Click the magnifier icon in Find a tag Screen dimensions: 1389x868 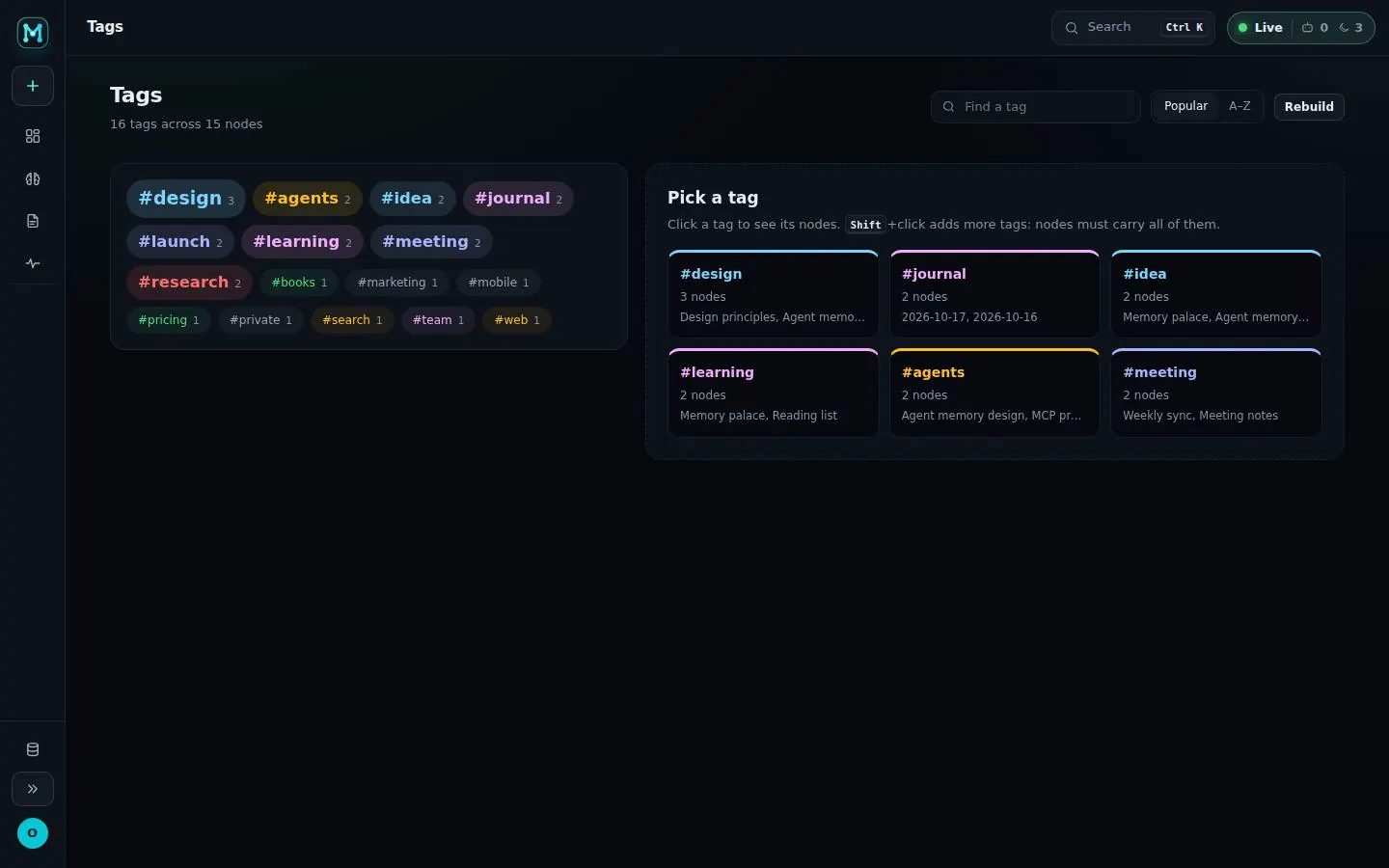(x=949, y=107)
